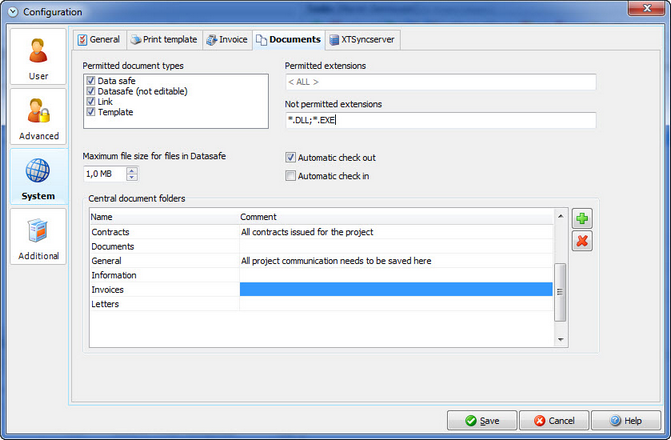
Task: Enable Automatic check in
Action: 291,176
